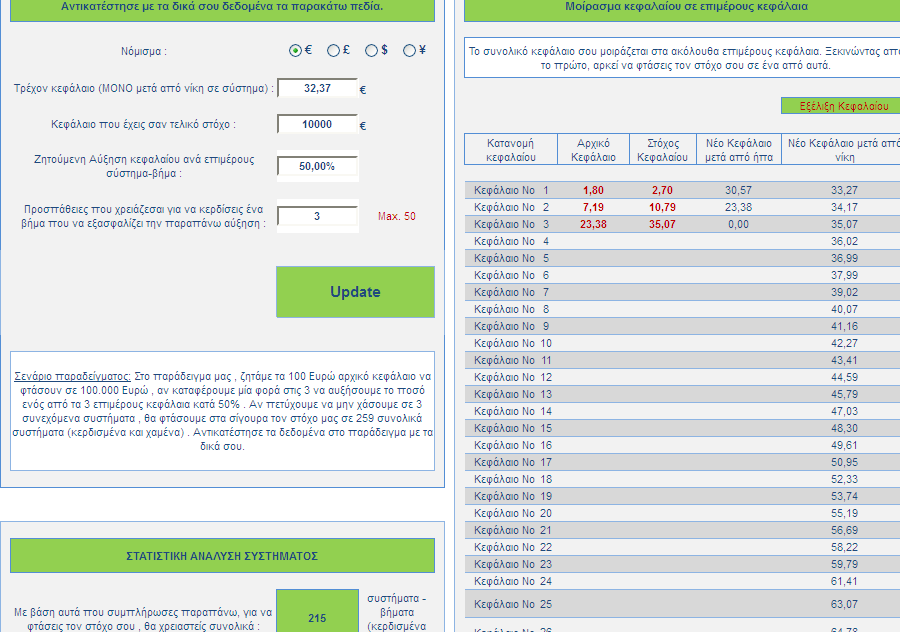This screenshot has height=632, width=904.
Task: Click the red initial capital 23,38 in row 3
Action: tap(593, 224)
